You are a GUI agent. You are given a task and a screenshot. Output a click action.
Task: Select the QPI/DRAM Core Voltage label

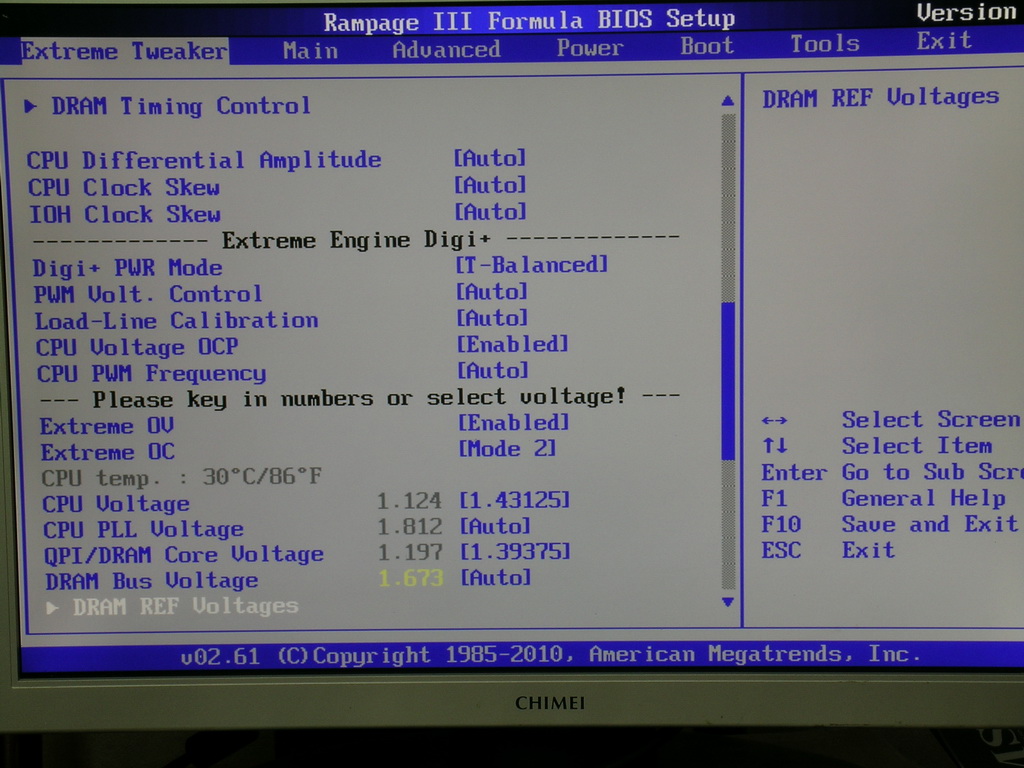coord(184,555)
